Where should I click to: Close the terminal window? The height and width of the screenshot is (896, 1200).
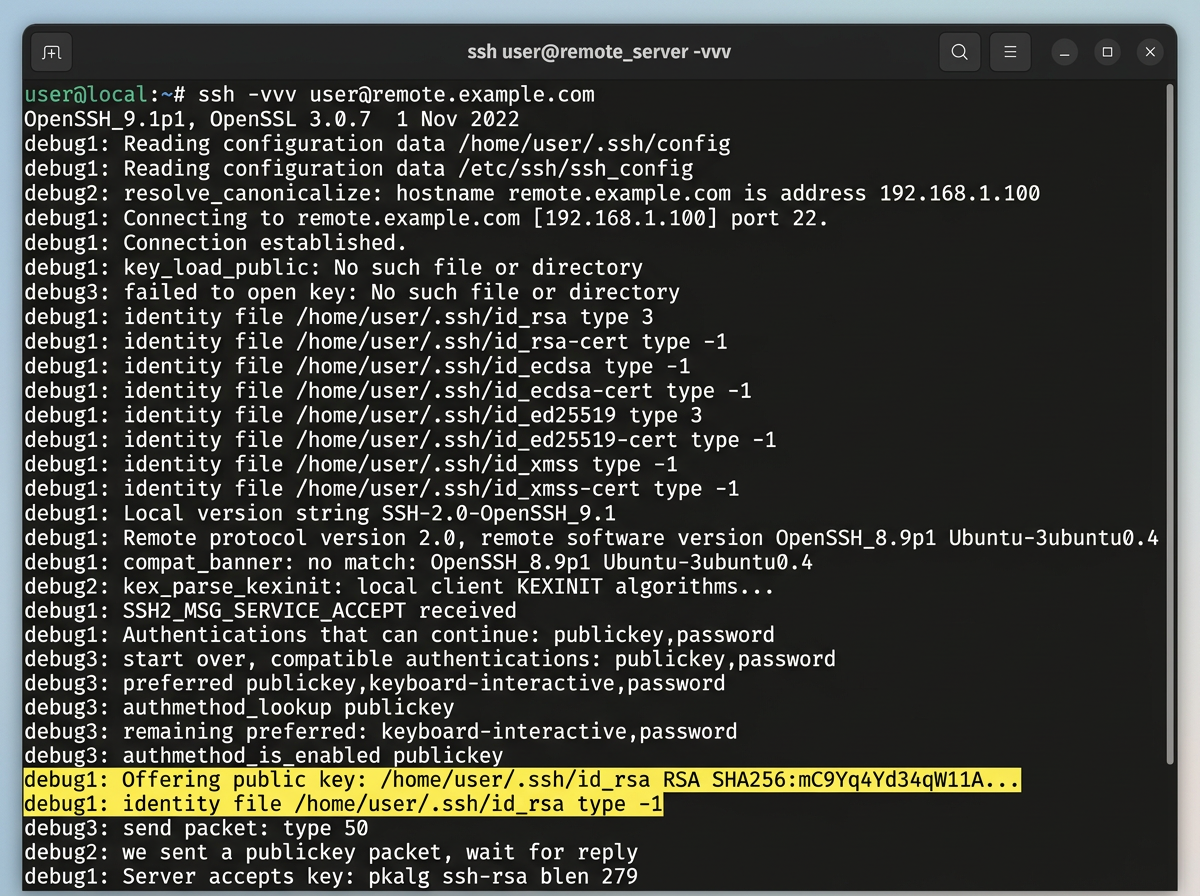point(1151,52)
